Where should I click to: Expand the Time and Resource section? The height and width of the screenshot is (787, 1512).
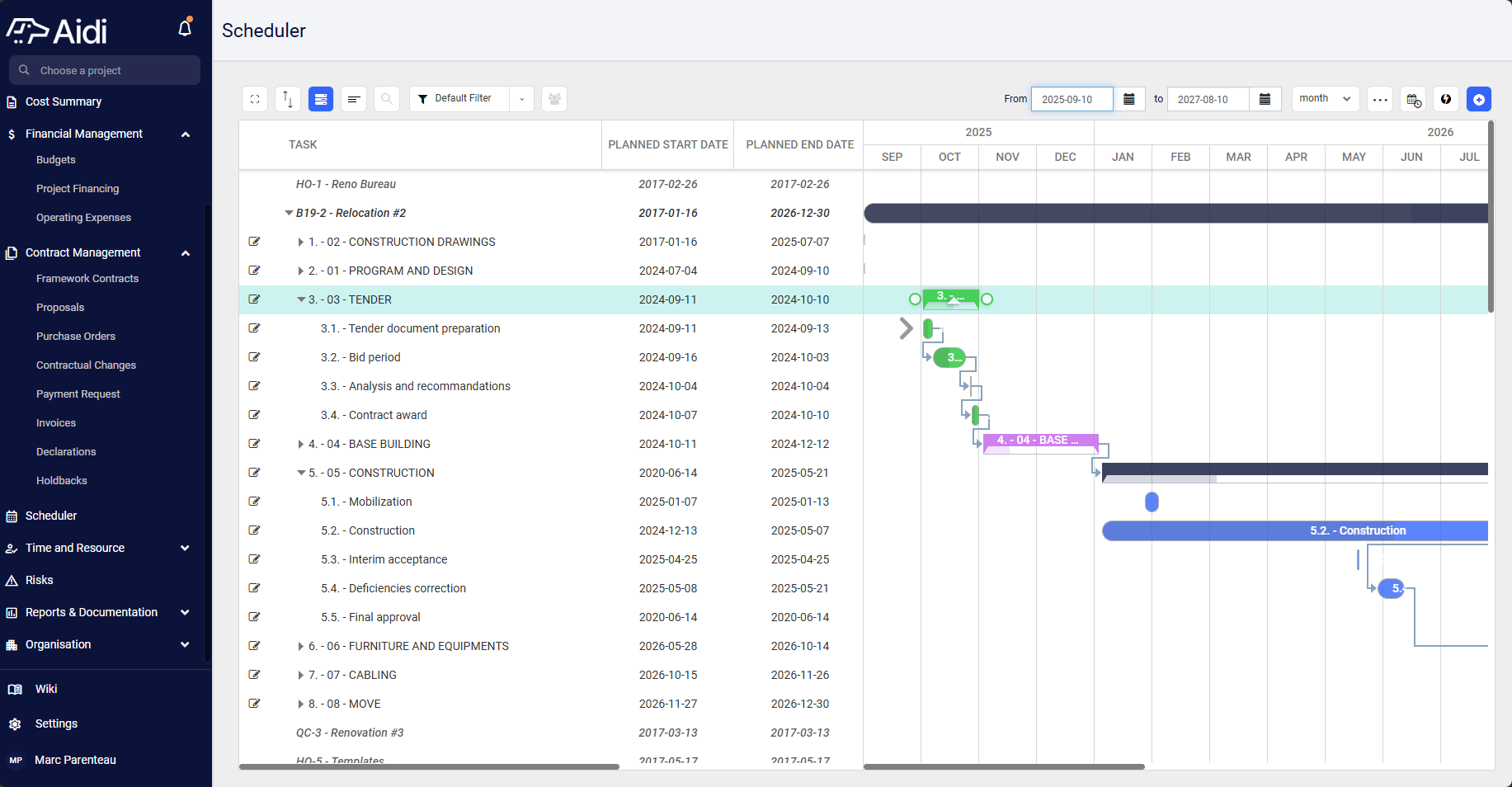[x=186, y=548]
